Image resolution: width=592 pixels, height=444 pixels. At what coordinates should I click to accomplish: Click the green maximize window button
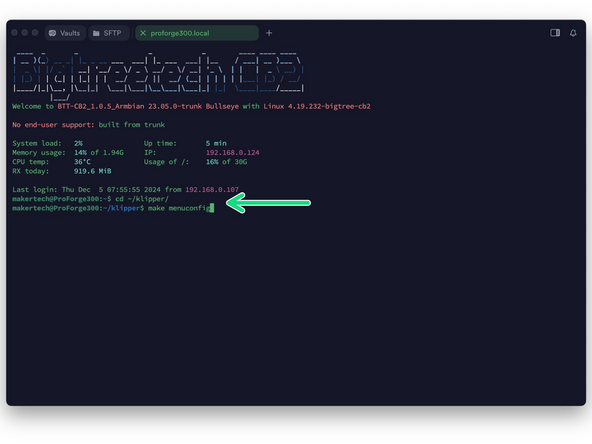pyautogui.click(x=35, y=33)
